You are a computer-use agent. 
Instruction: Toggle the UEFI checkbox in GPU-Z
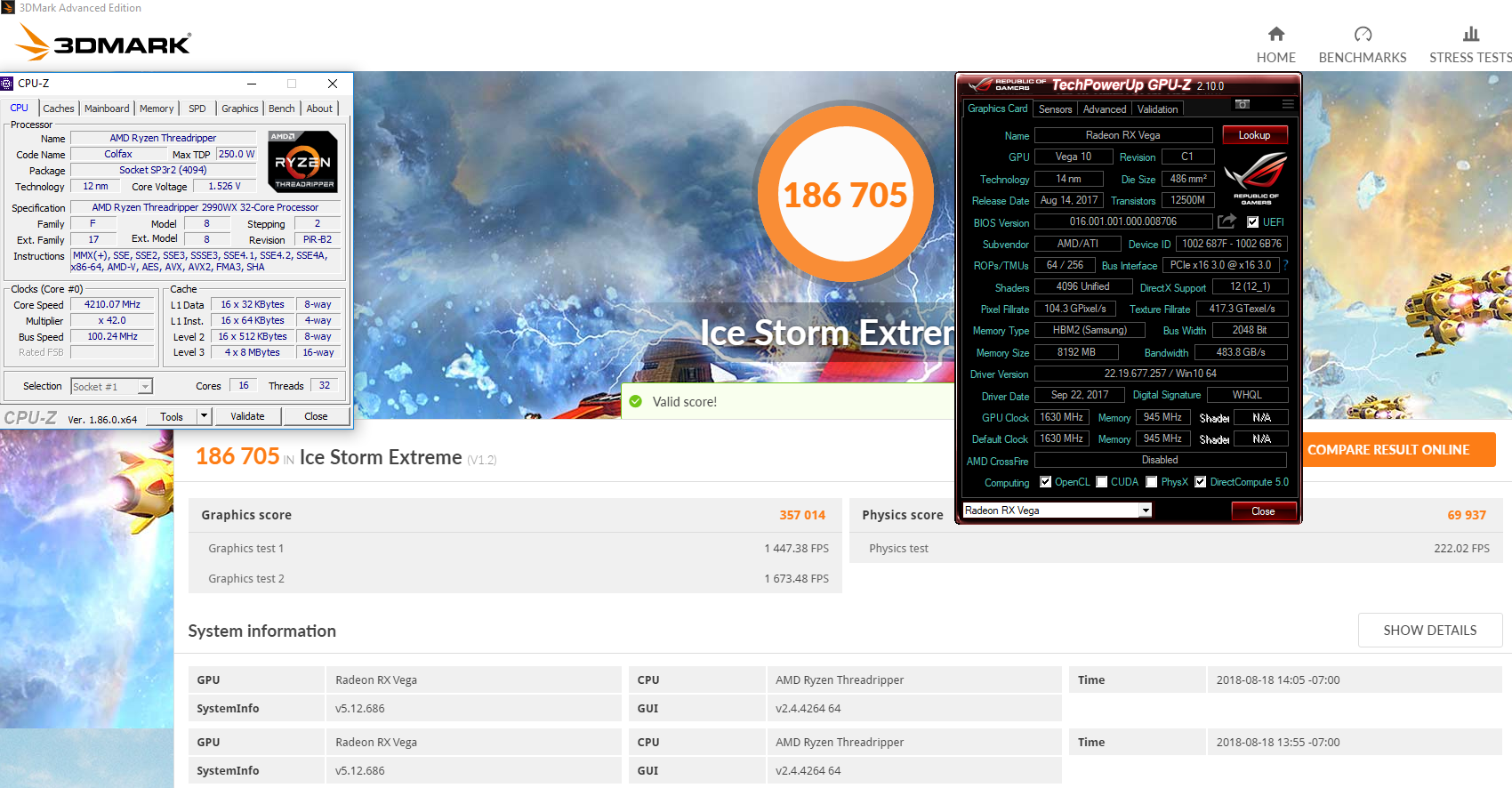click(1252, 222)
